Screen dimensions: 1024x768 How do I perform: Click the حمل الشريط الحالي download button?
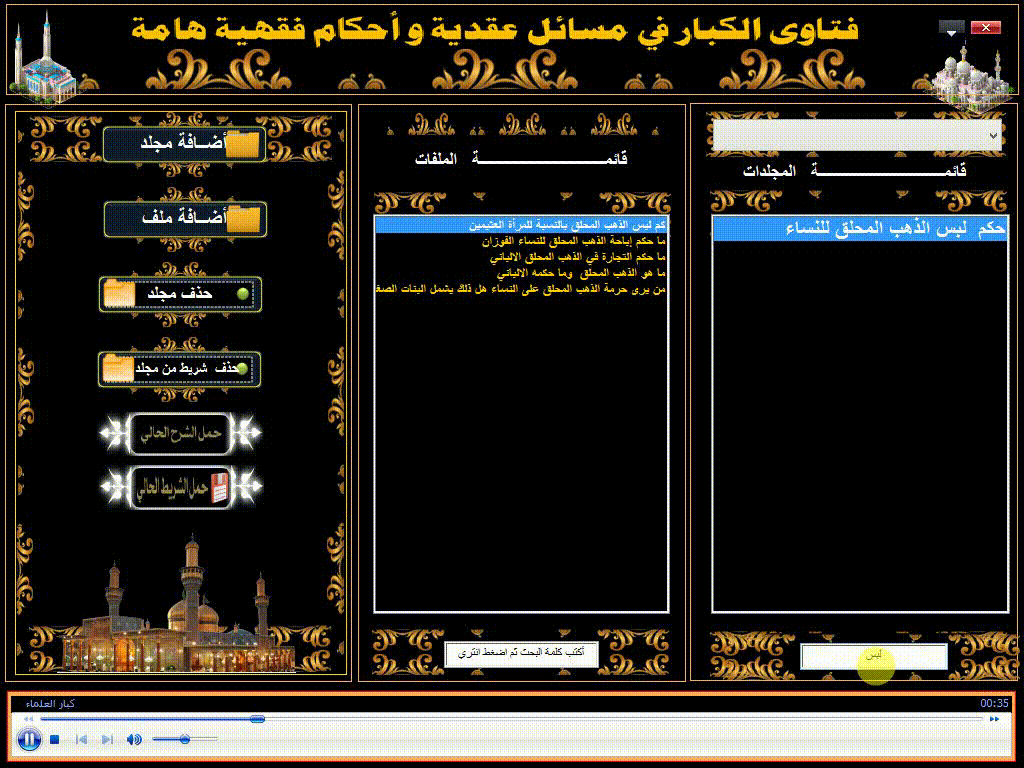pyautogui.click(x=181, y=487)
